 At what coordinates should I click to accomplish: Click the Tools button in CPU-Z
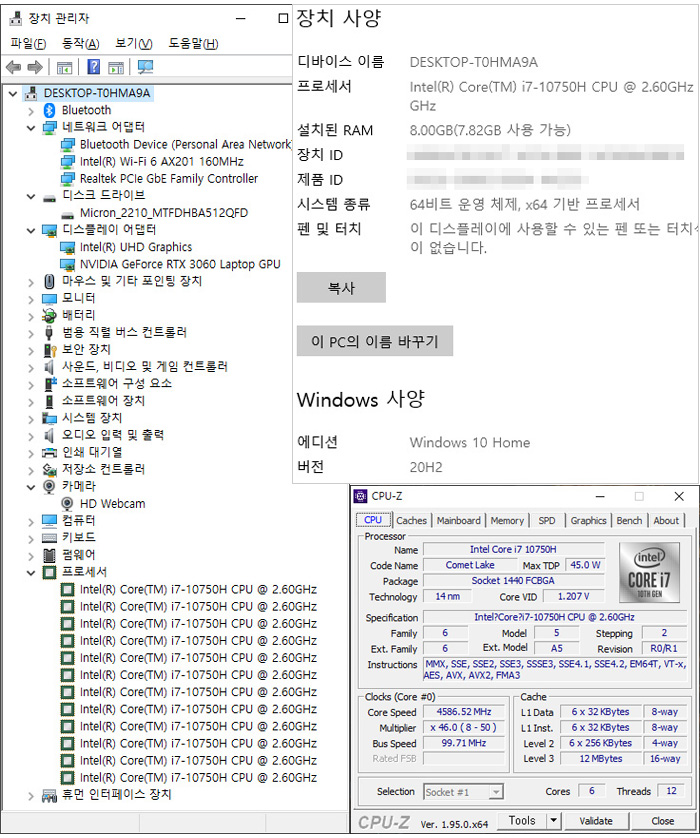(x=522, y=820)
